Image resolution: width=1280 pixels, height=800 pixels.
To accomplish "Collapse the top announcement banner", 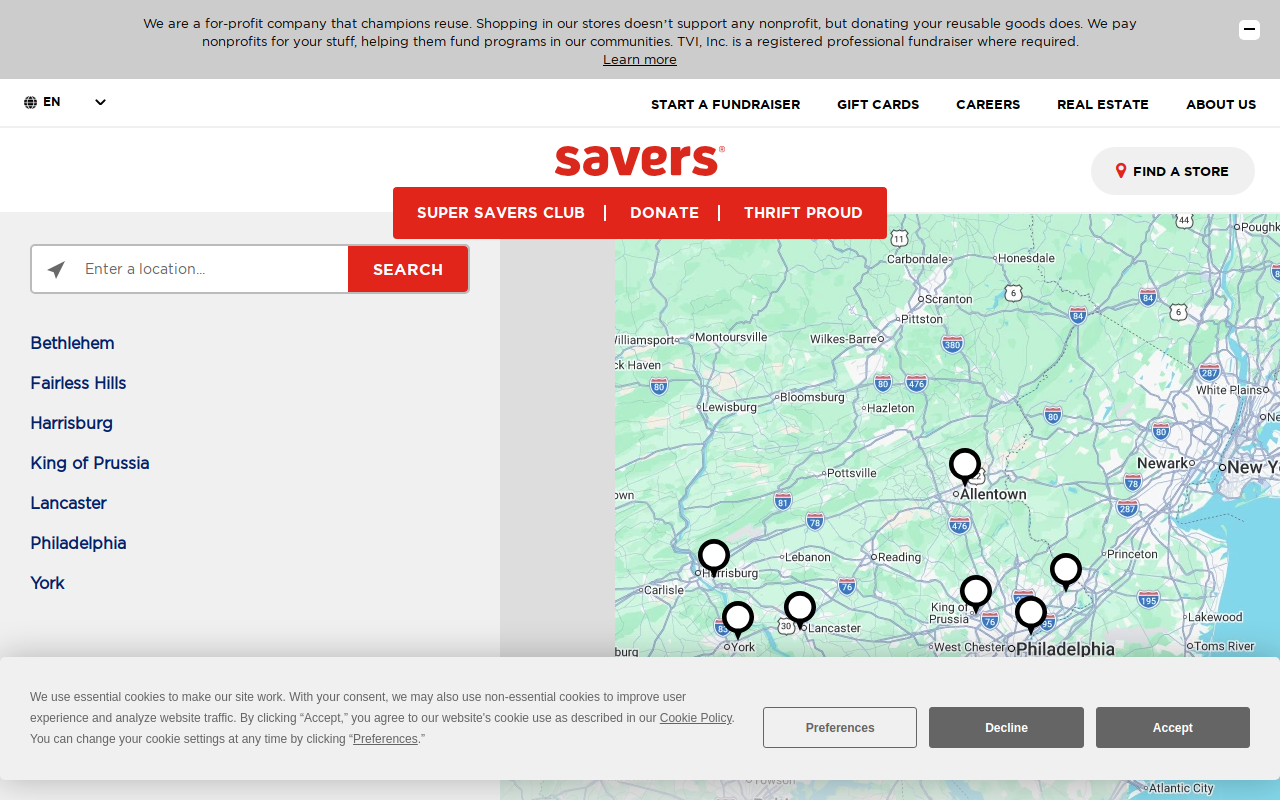I will 1249,30.
